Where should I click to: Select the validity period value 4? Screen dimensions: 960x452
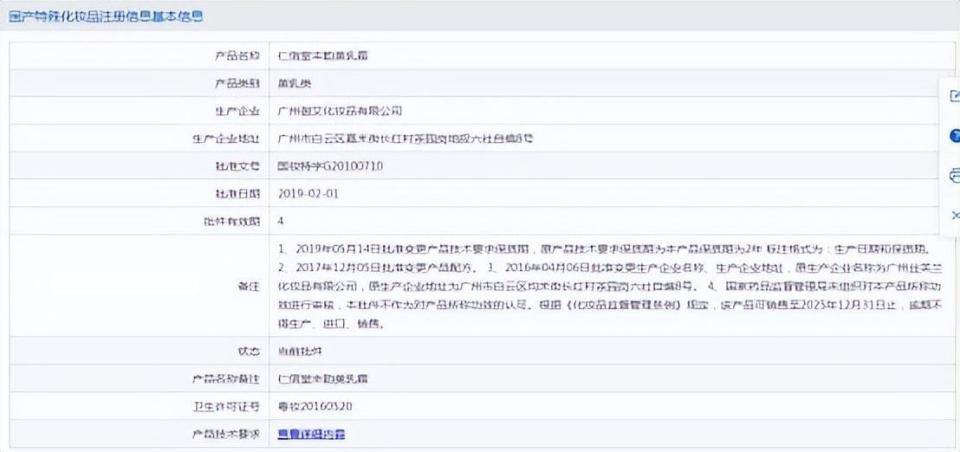(281, 220)
